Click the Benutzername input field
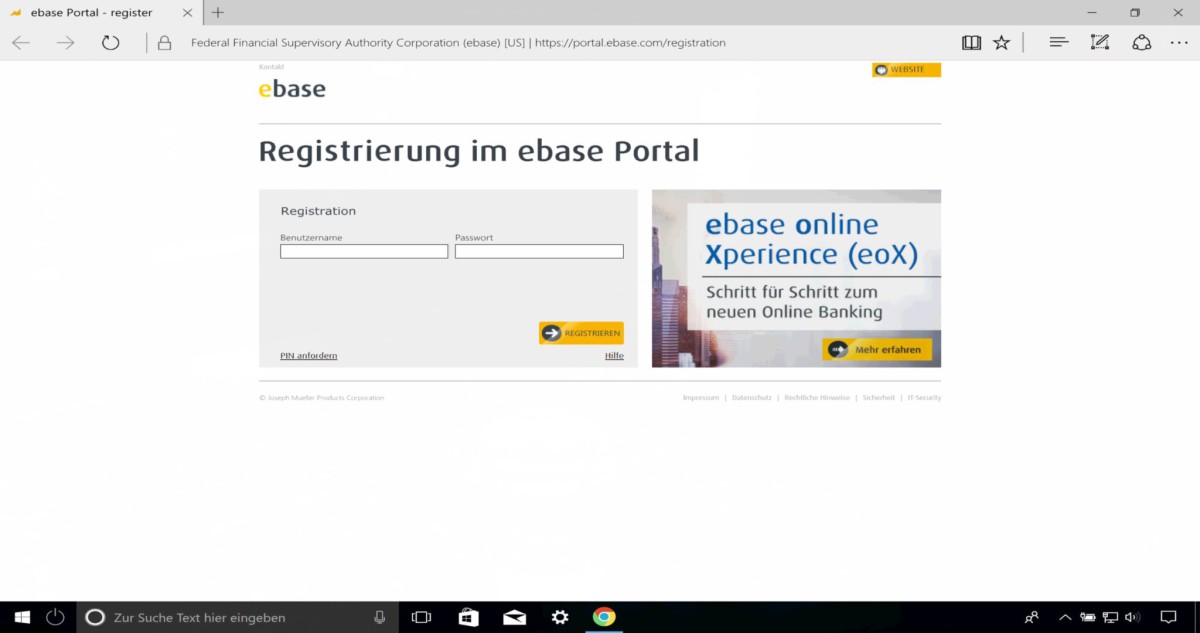This screenshot has height=633, width=1200. 364,252
